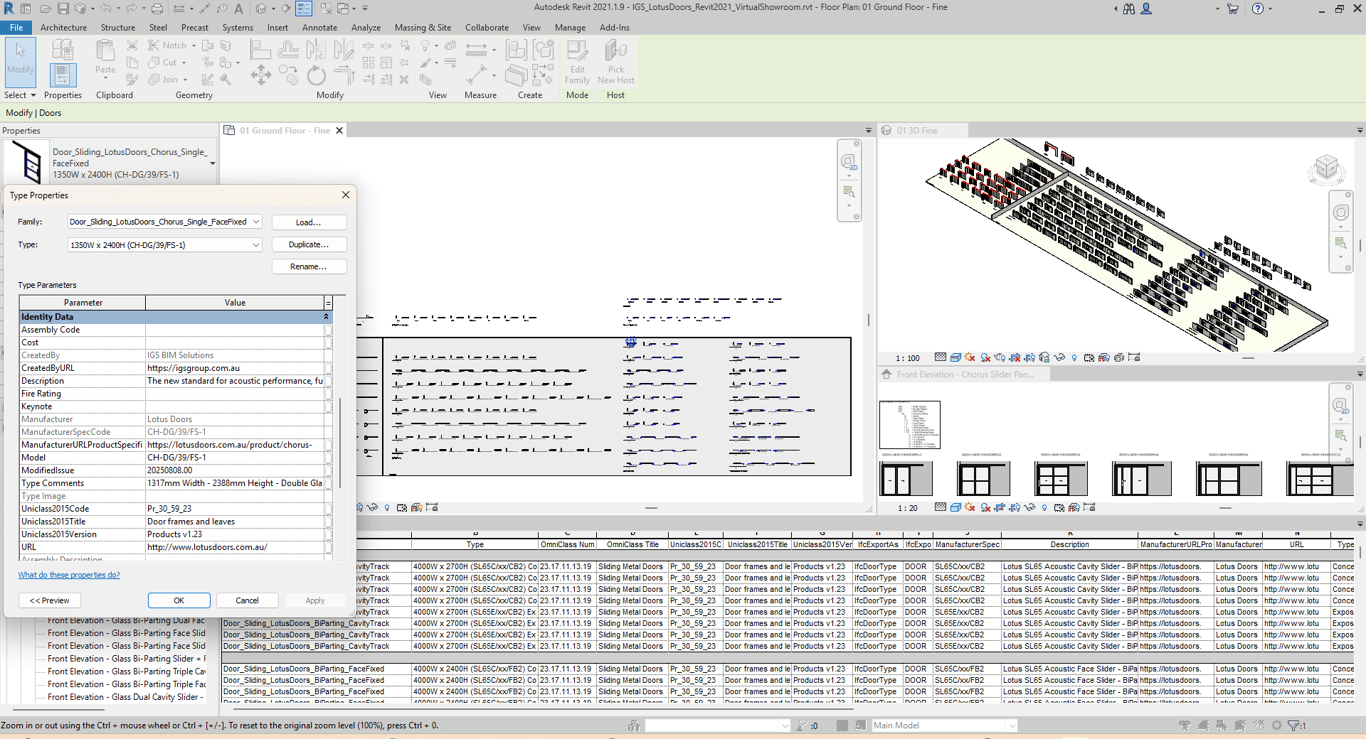The width and height of the screenshot is (1366, 739).
Task: Open the Type dropdown showing 1350W x 2400H
Action: (x=256, y=245)
